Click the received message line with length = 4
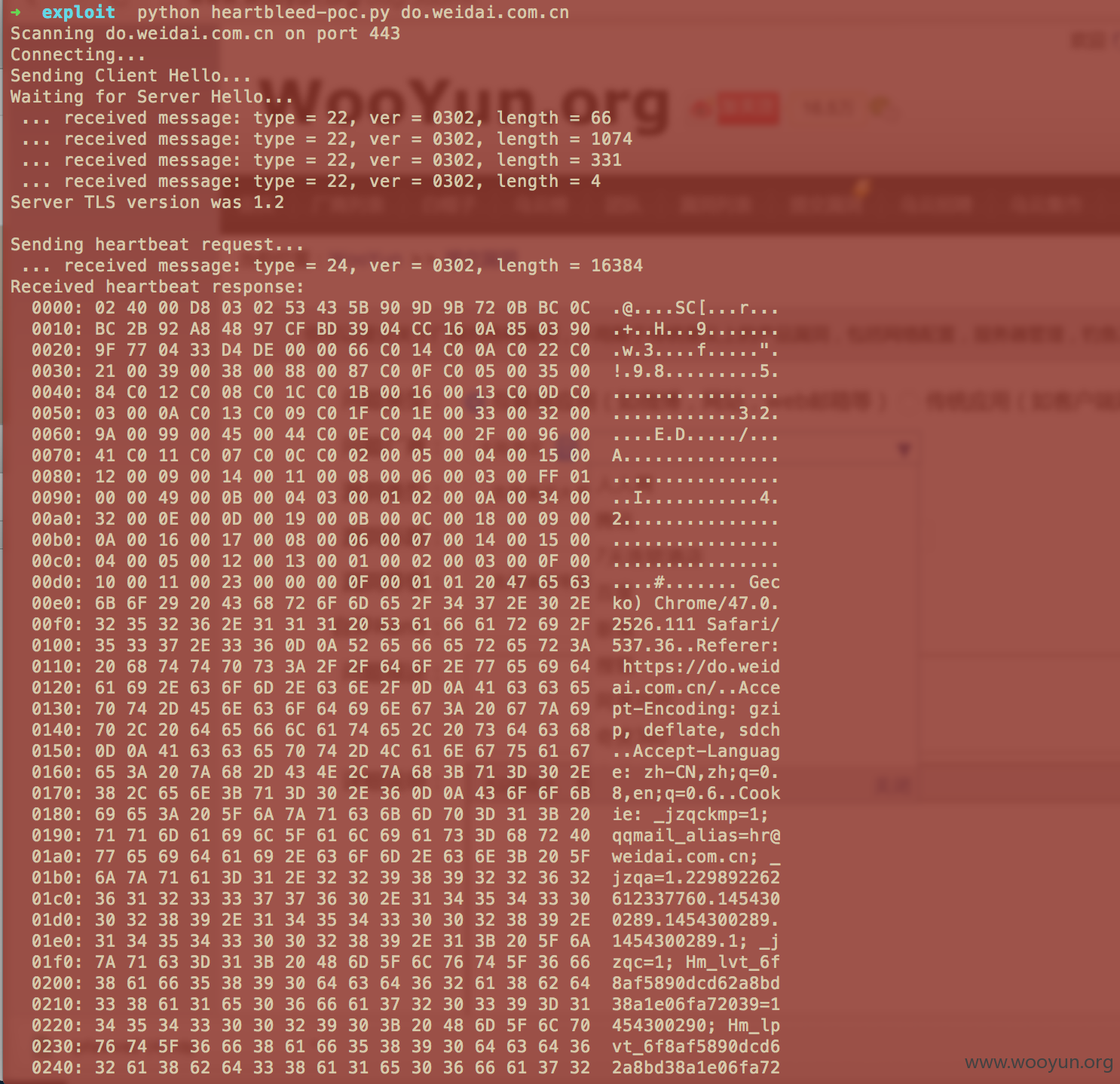The height and width of the screenshot is (1084, 1120). pyautogui.click(x=311, y=181)
